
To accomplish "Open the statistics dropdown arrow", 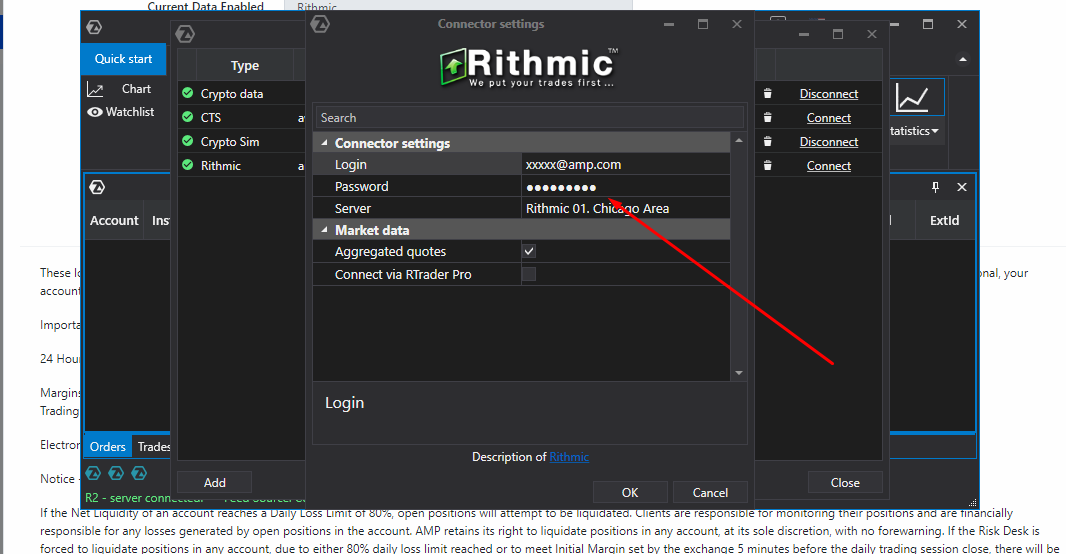I will tap(935, 131).
